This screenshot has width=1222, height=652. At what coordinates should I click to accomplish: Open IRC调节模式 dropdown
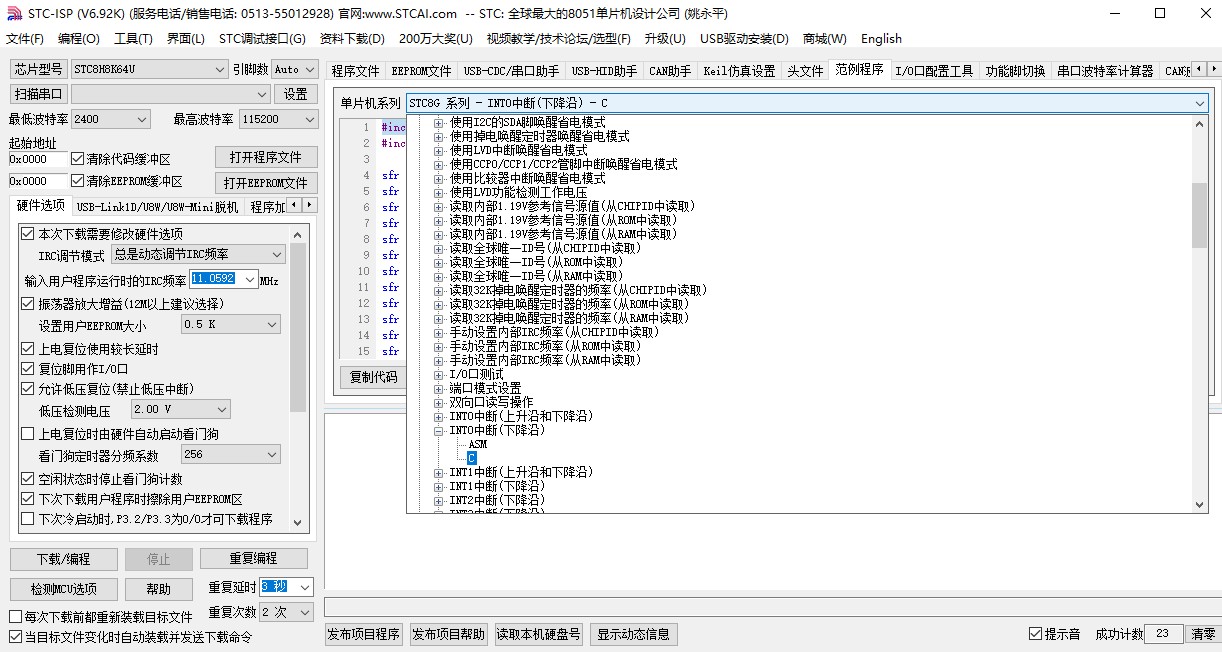[x=198, y=255]
